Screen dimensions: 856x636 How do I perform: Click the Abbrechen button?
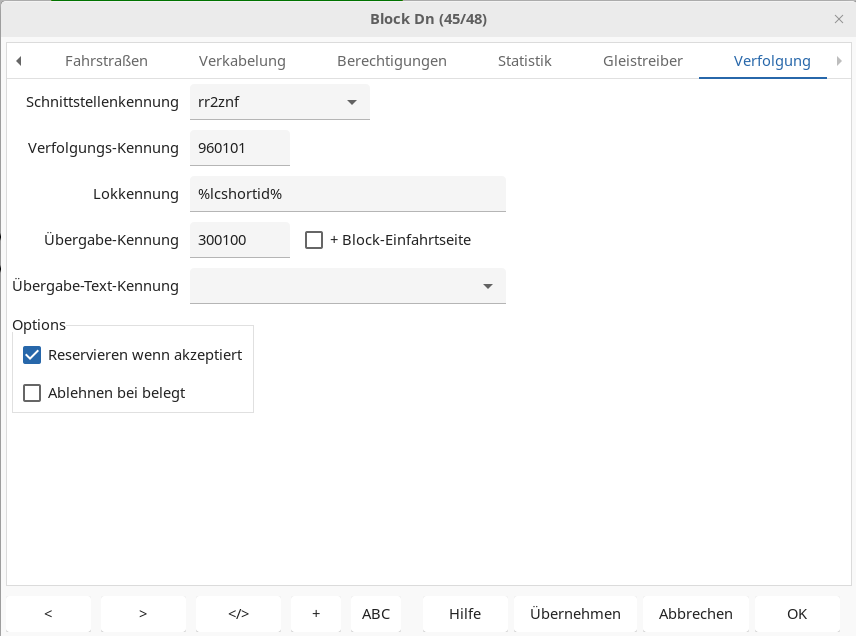click(695, 614)
